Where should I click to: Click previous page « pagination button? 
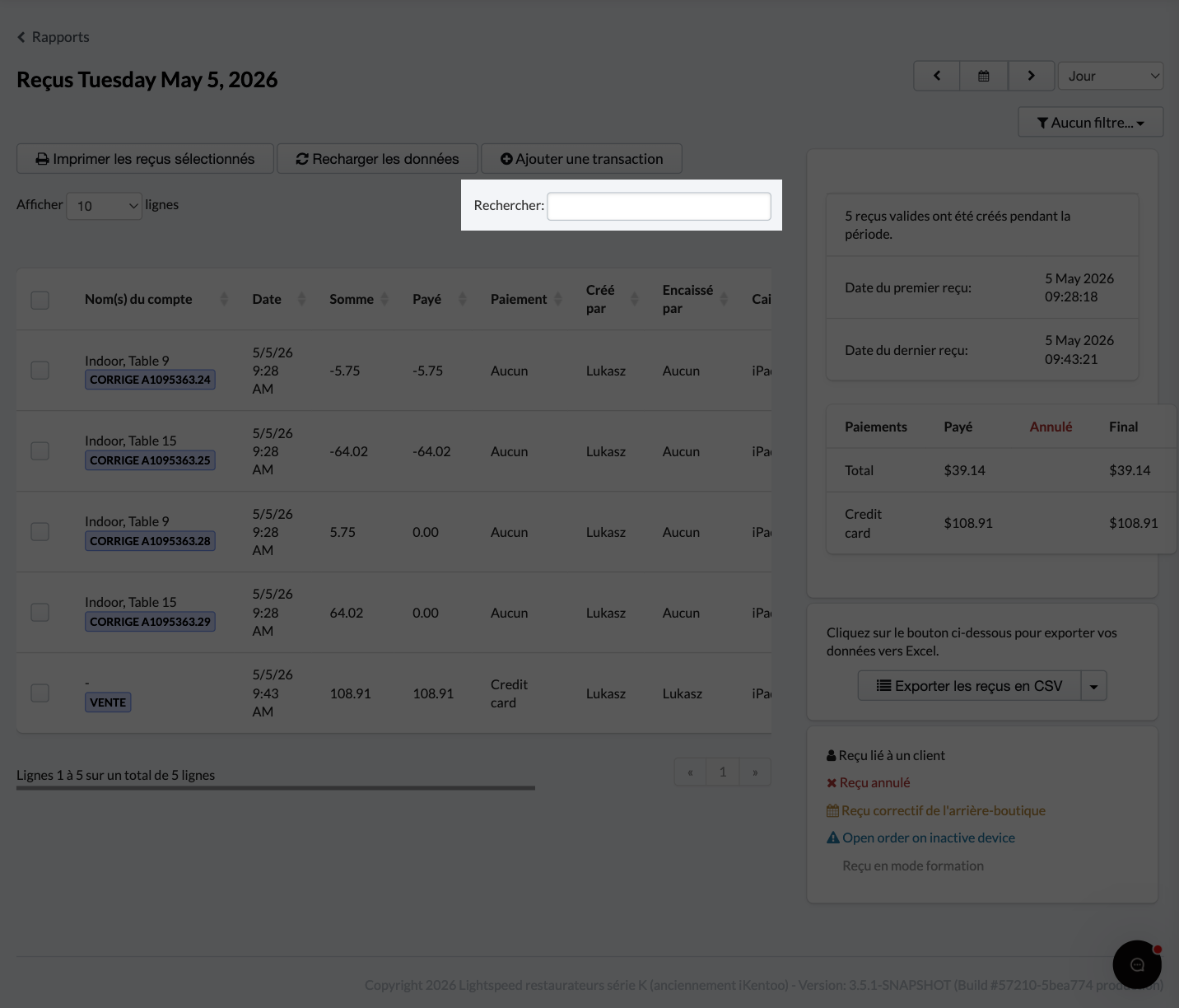[690, 772]
